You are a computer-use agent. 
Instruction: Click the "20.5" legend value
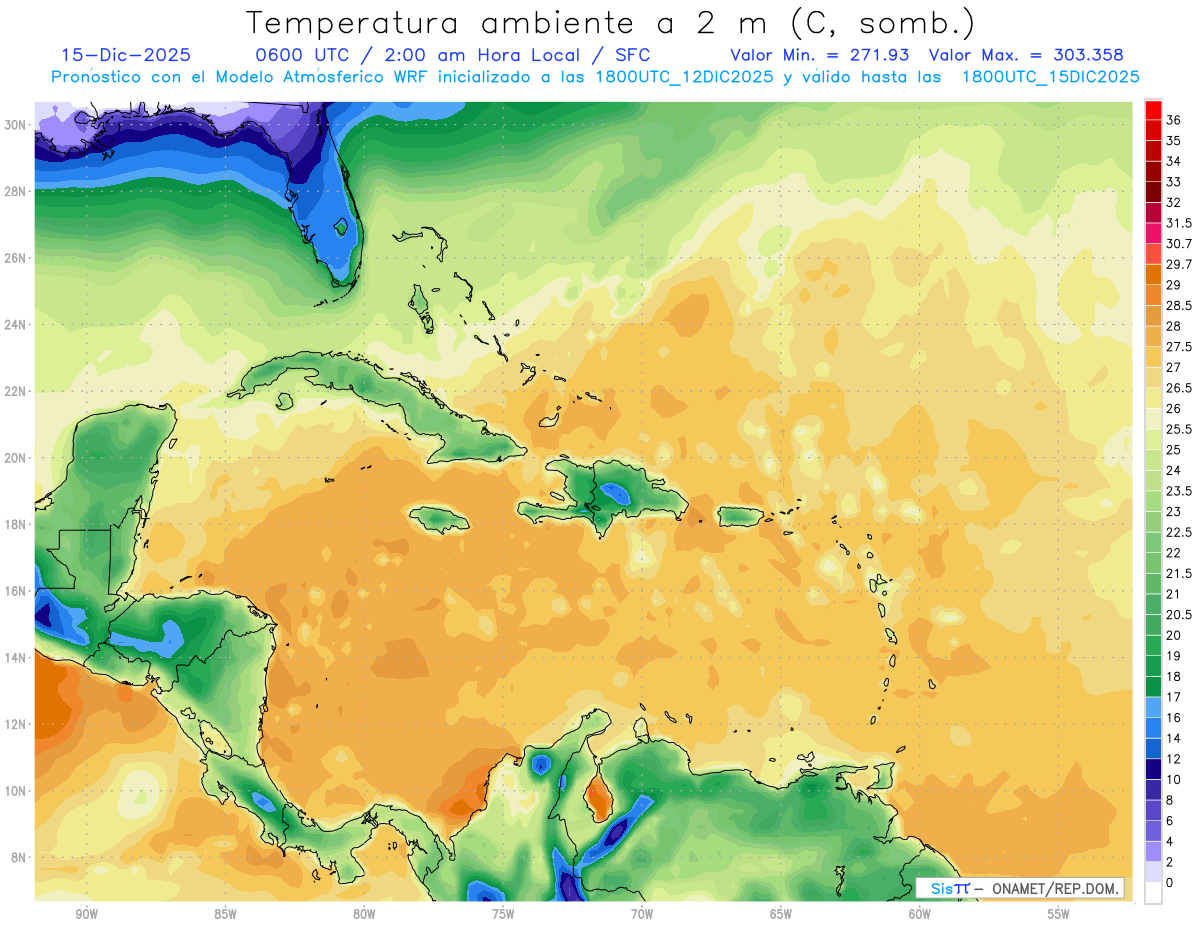click(x=1179, y=615)
